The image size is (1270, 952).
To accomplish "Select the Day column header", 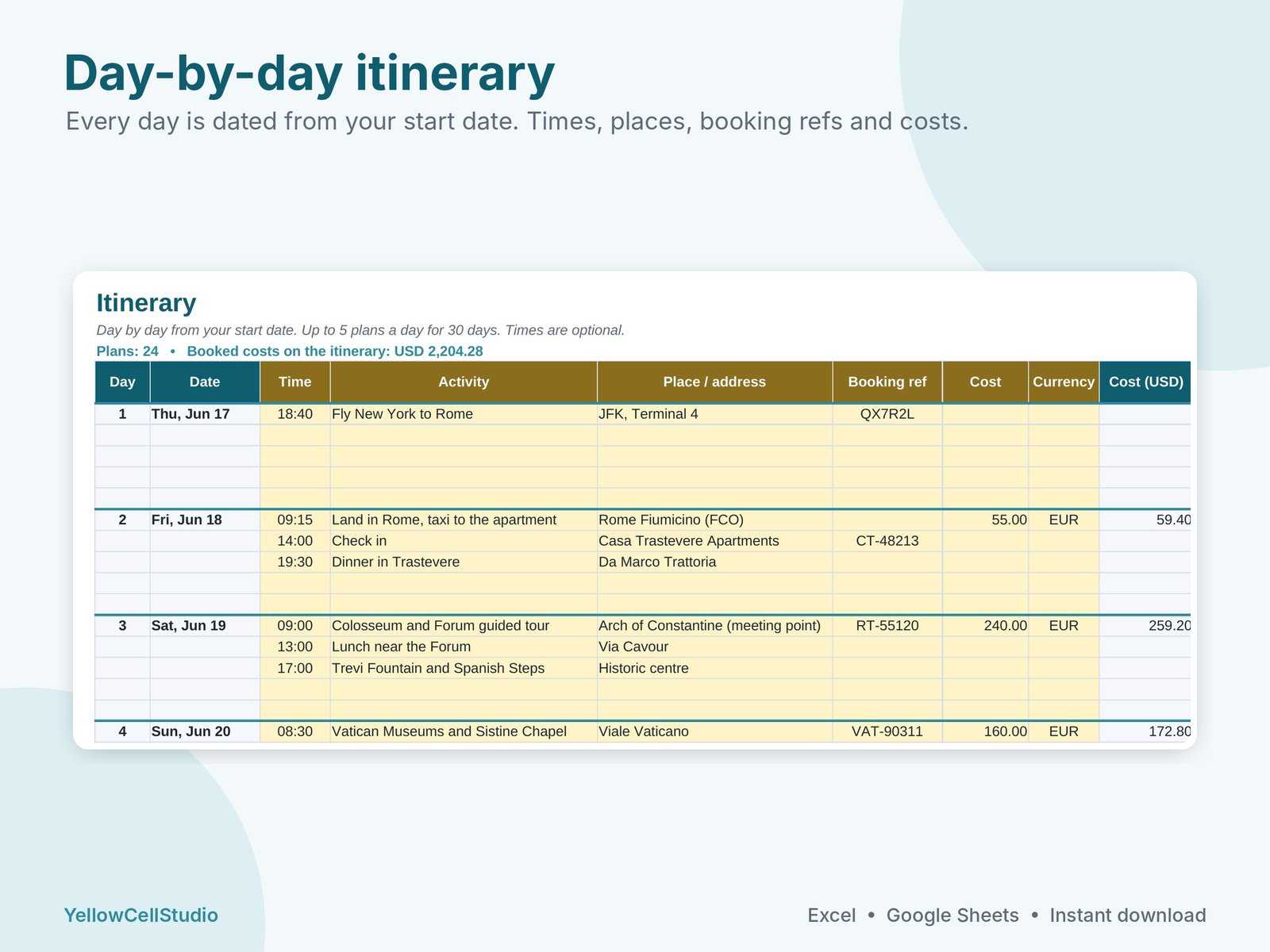I will [x=122, y=382].
